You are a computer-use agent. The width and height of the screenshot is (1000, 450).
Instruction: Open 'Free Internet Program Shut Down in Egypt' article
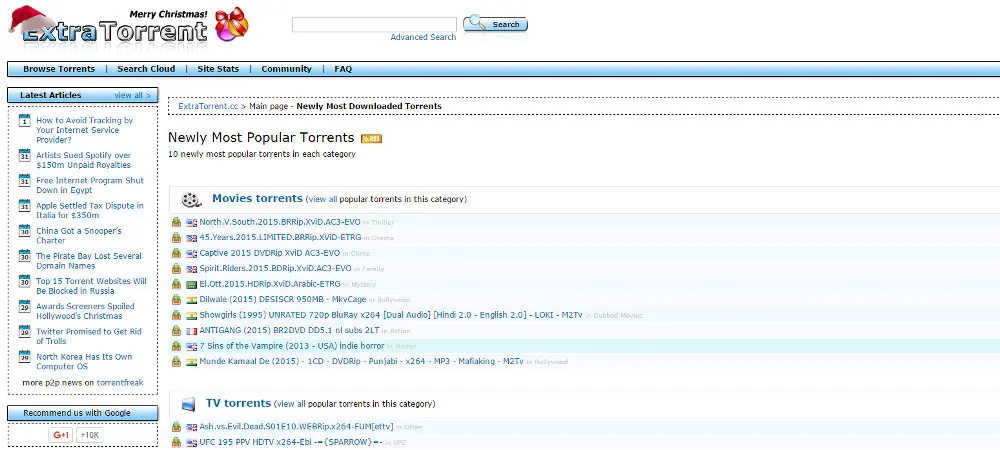pyautogui.click(x=90, y=185)
